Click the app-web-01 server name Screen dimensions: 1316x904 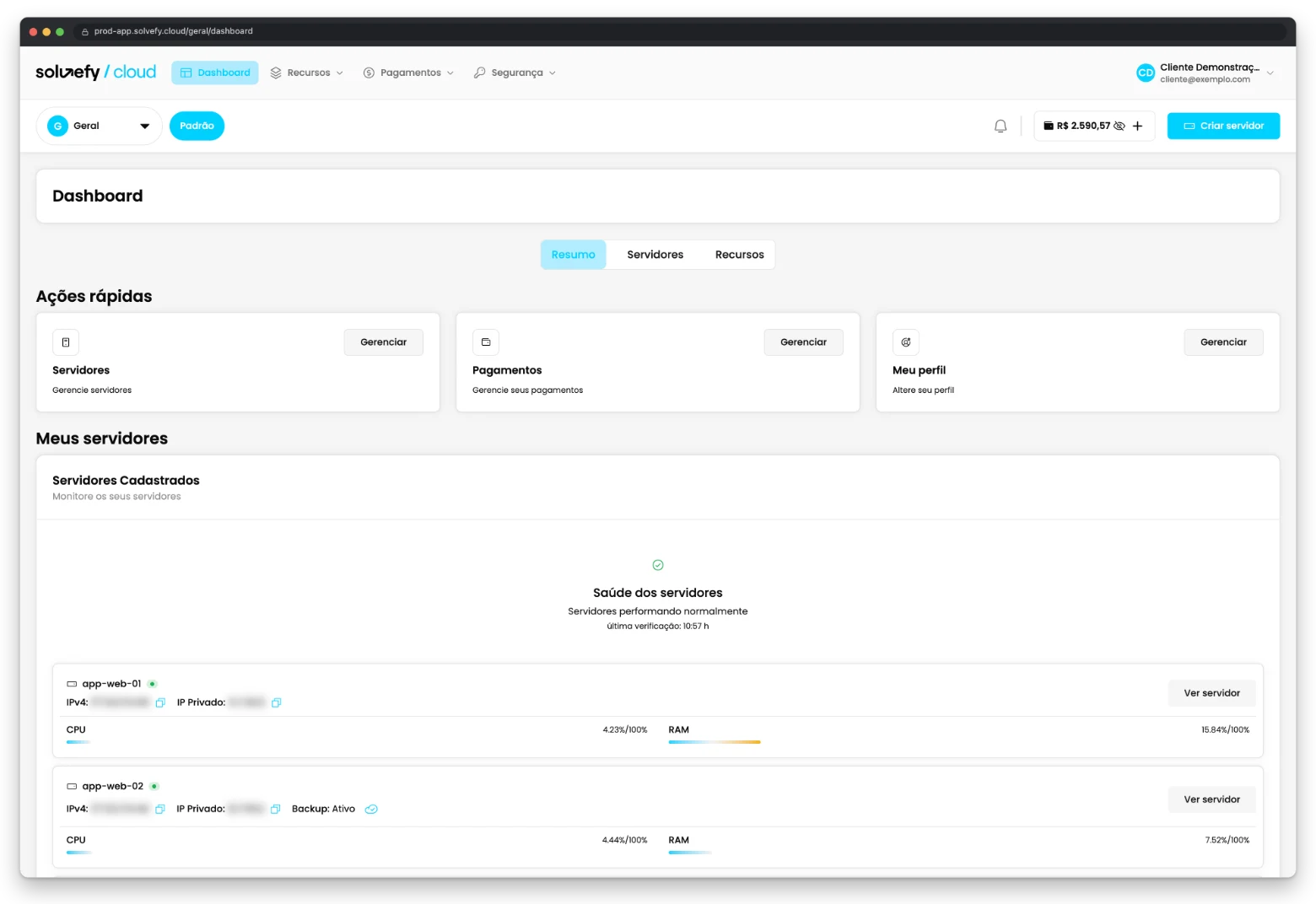pyautogui.click(x=112, y=684)
